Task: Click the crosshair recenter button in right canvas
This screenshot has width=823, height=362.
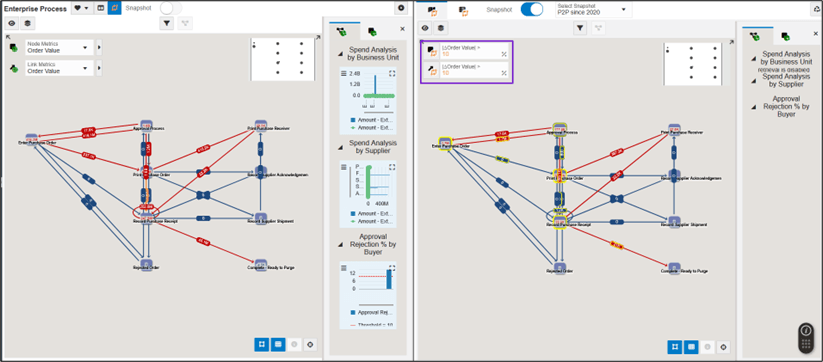Action: [724, 347]
